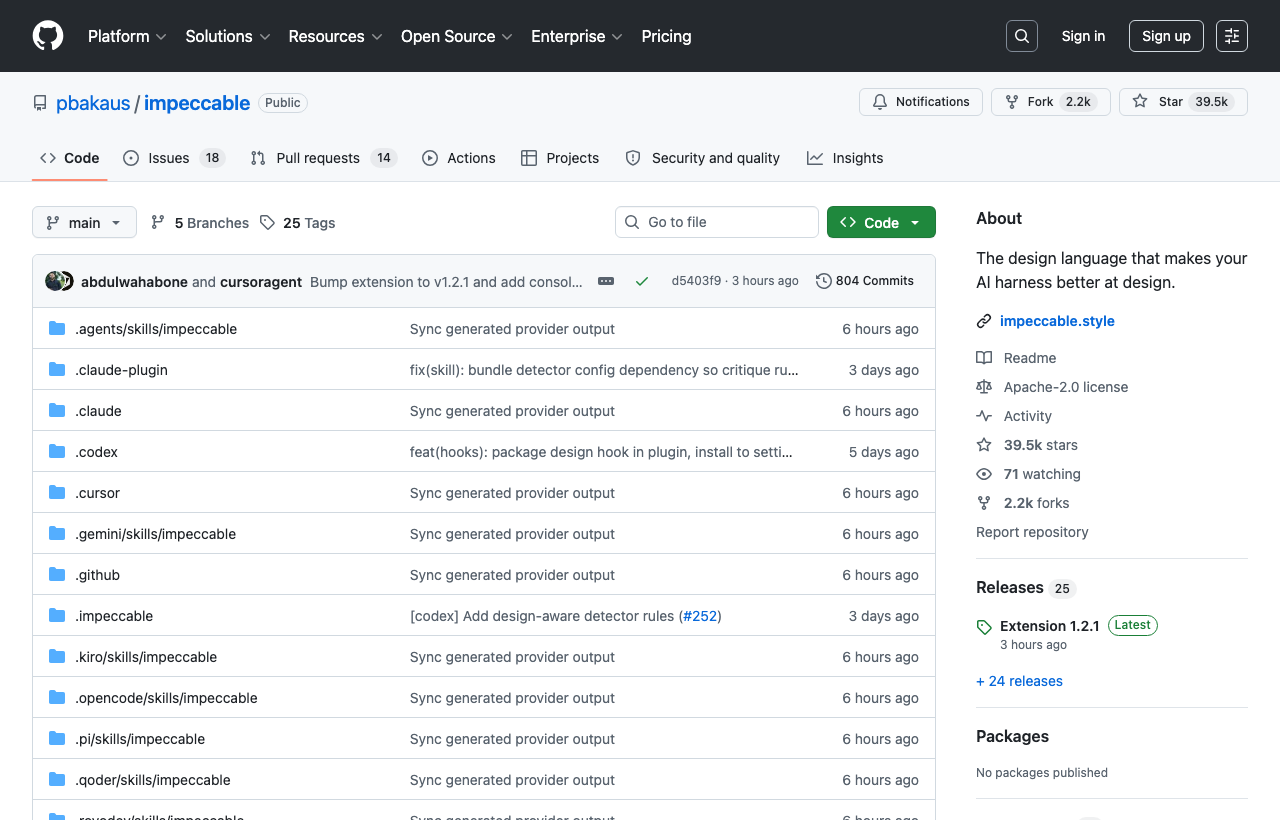Open the 804 Commits history
This screenshot has height=820, width=1280.
(865, 281)
